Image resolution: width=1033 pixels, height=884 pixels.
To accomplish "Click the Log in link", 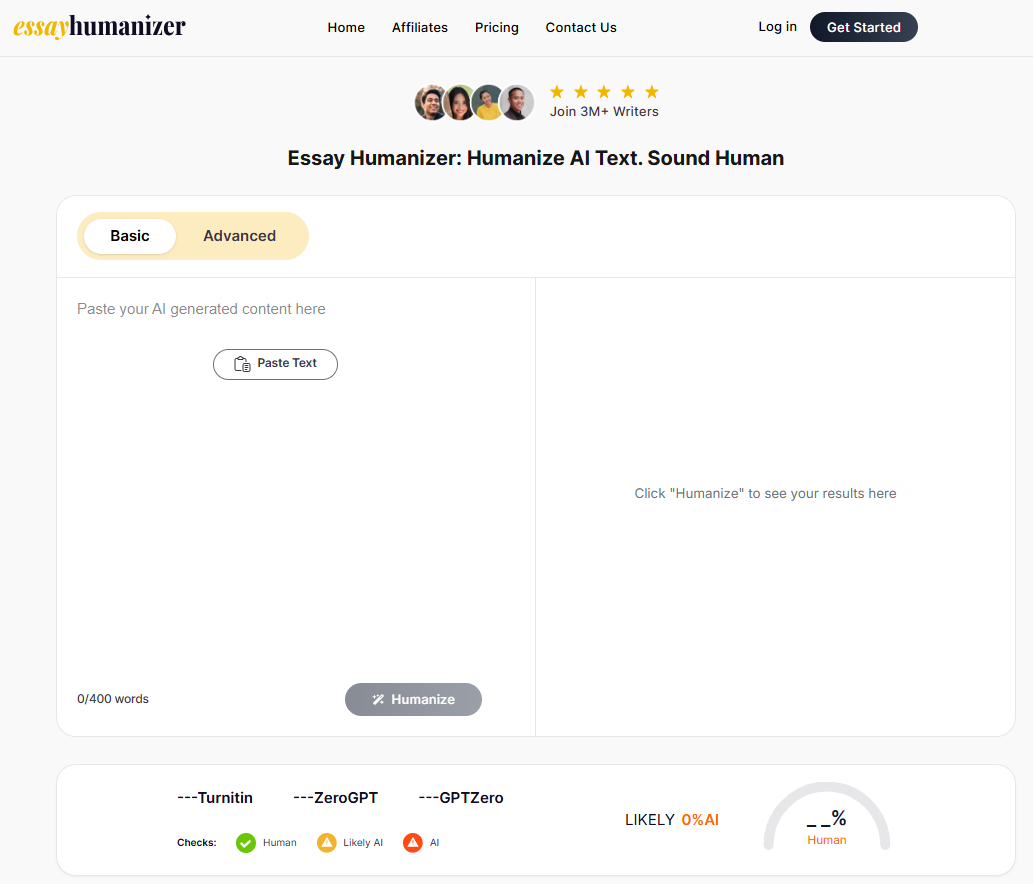I will 777,27.
